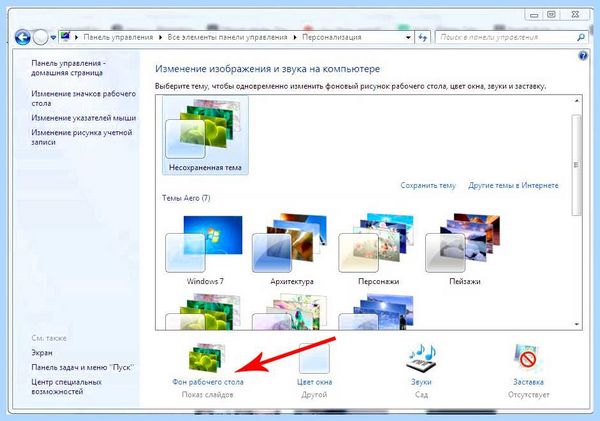This screenshot has width=600, height=421.
Task: Open 'Панель управления - домашняя страница'
Action: tap(68, 68)
